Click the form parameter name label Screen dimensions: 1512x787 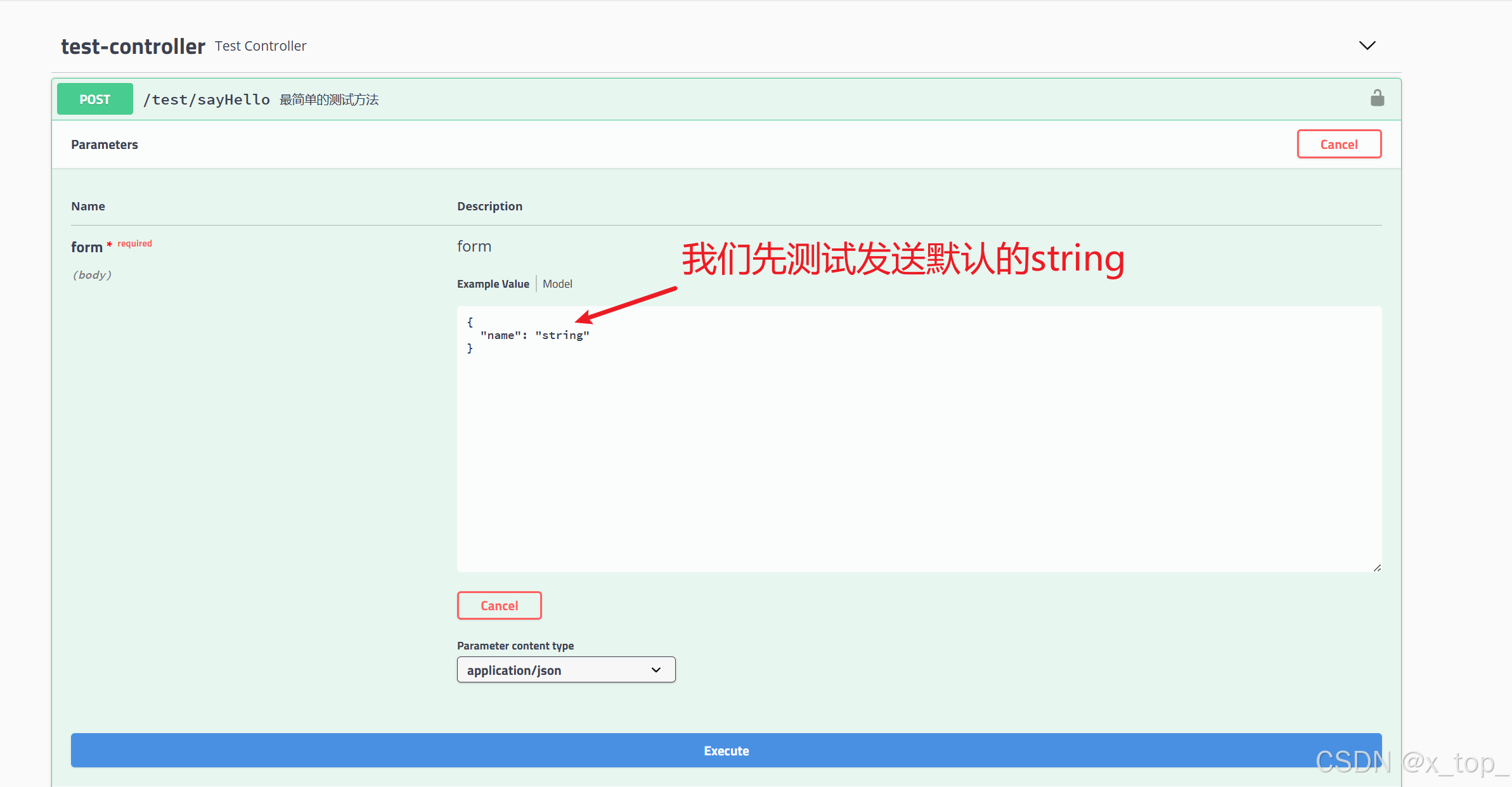87,247
